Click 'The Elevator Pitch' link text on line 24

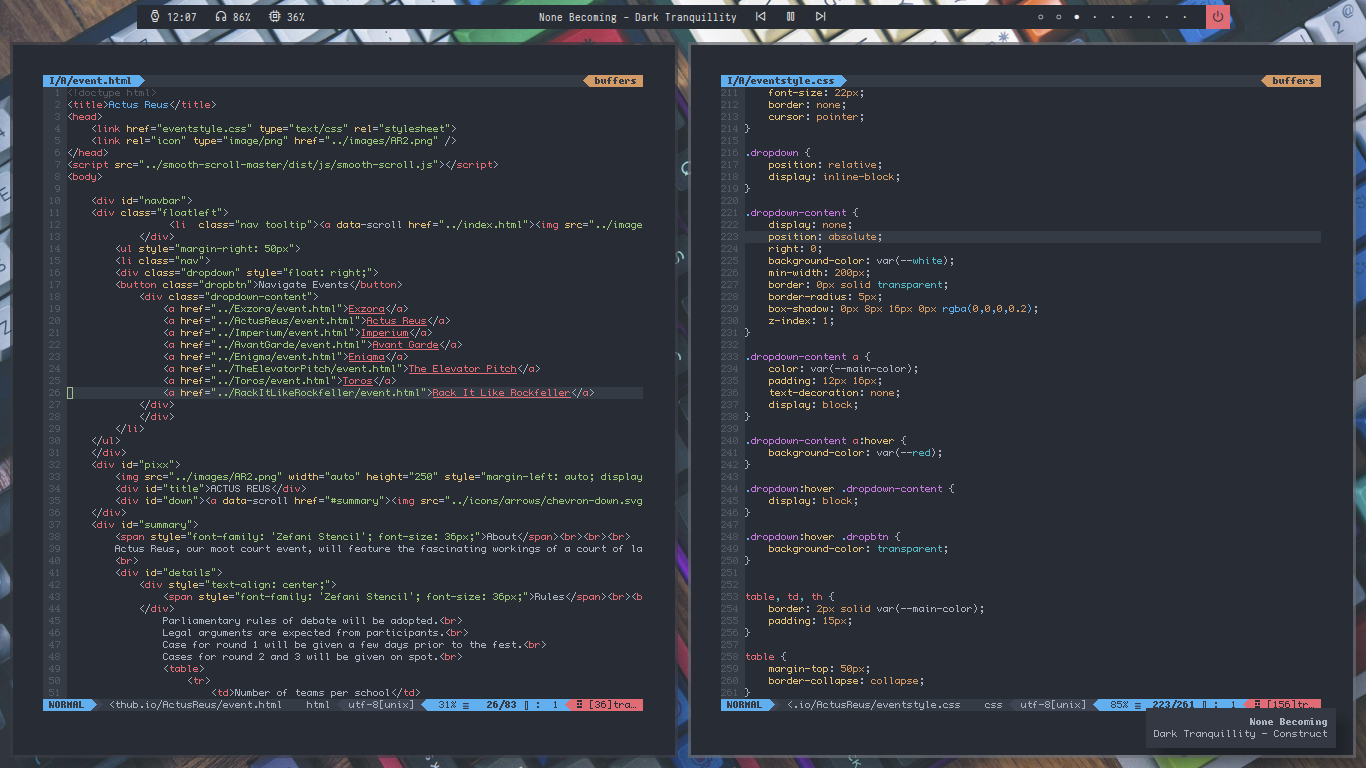[462, 369]
